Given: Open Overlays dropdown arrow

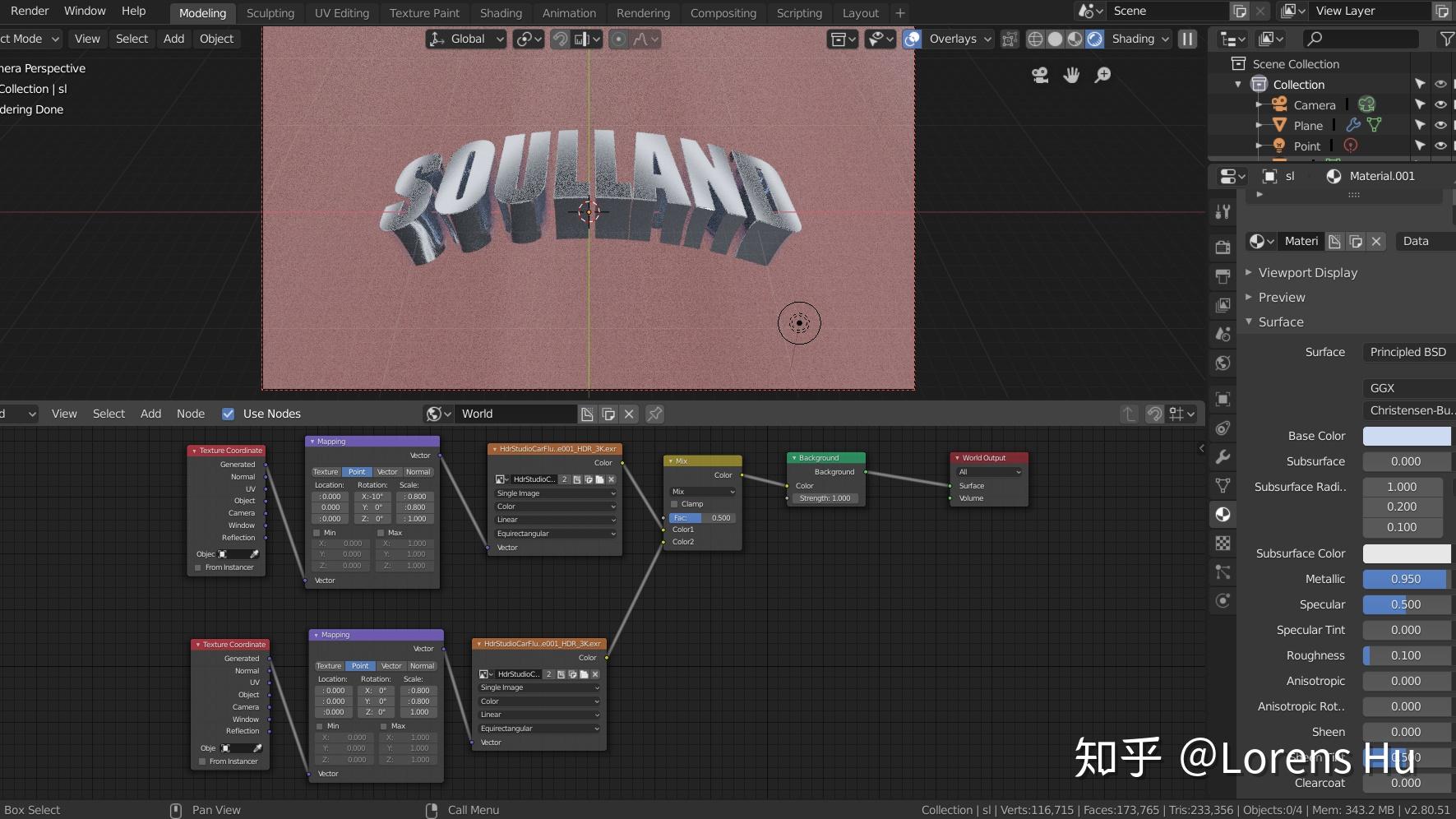Looking at the screenshot, I should pyautogui.click(x=988, y=39).
